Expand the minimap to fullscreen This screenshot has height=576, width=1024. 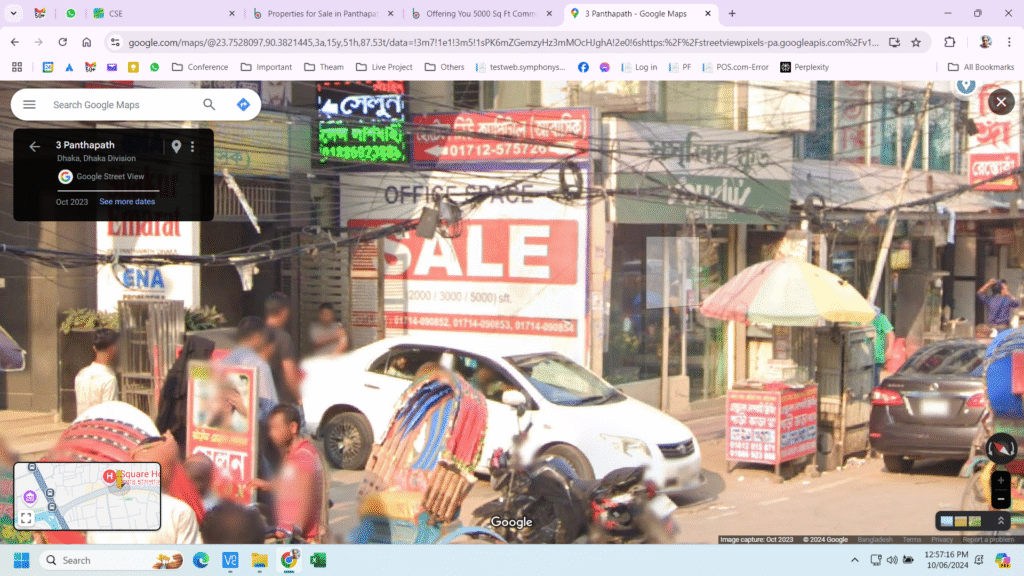tap(25, 519)
